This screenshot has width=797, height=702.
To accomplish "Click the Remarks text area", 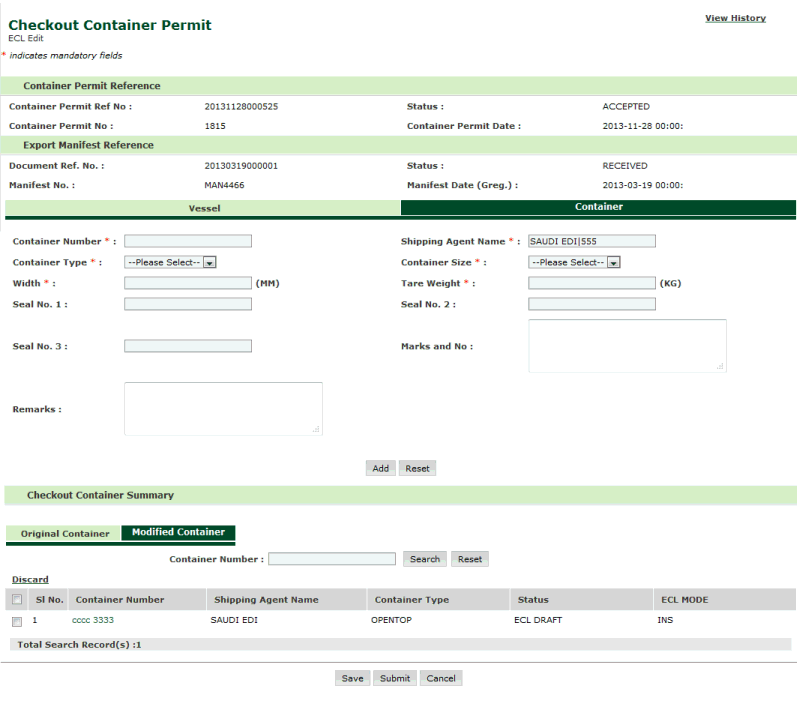I will [223, 408].
